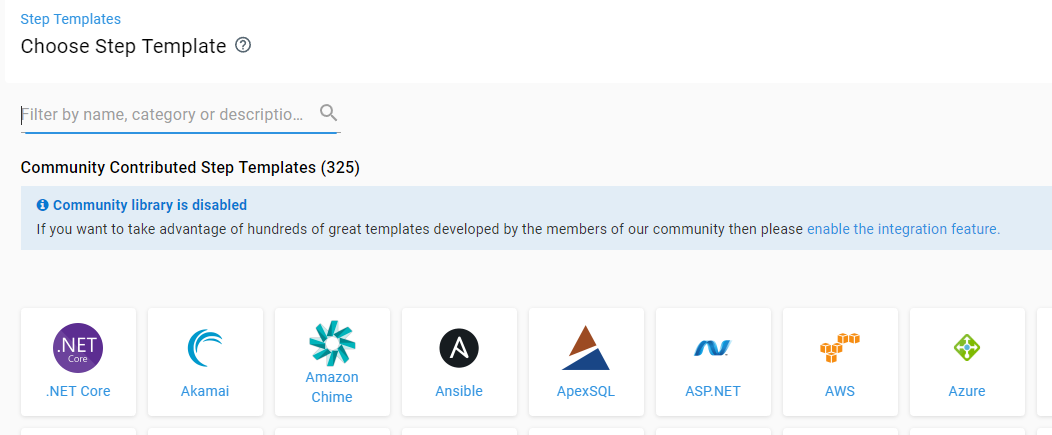Open the Amazon Chime category label
The width and height of the screenshot is (1052, 435).
[x=332, y=387]
